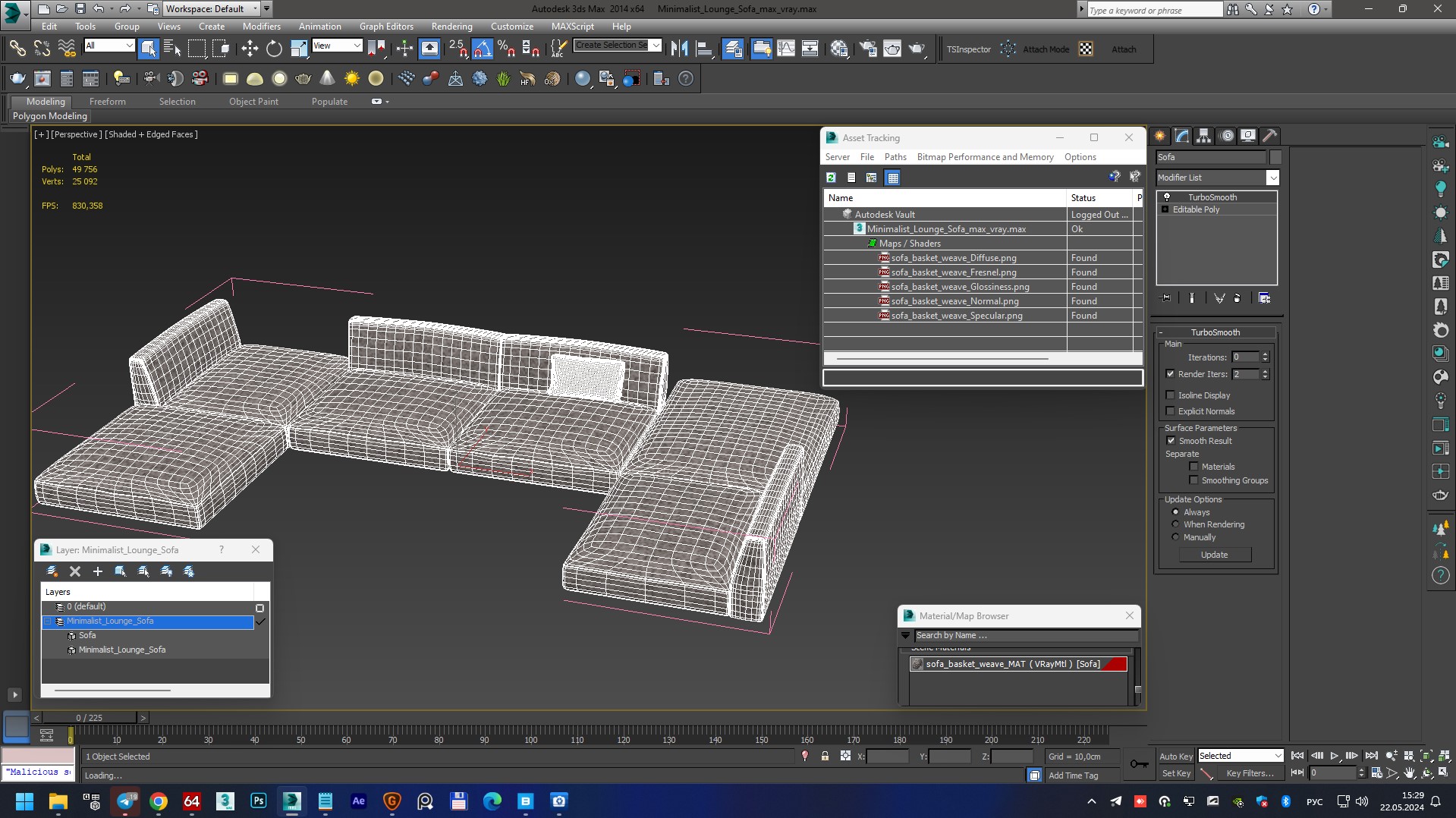
Task: Open the Modifiers menu
Action: coord(261,27)
